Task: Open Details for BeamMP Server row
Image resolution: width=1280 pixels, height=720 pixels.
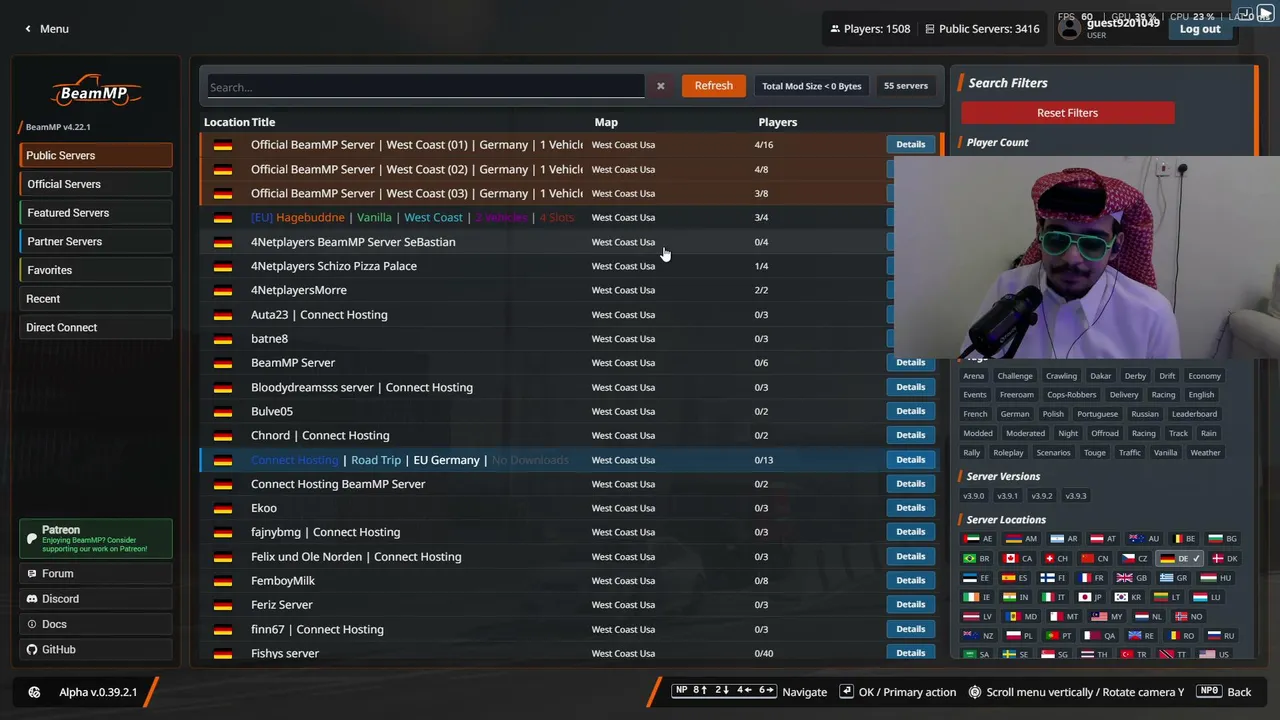Action: tap(910, 363)
